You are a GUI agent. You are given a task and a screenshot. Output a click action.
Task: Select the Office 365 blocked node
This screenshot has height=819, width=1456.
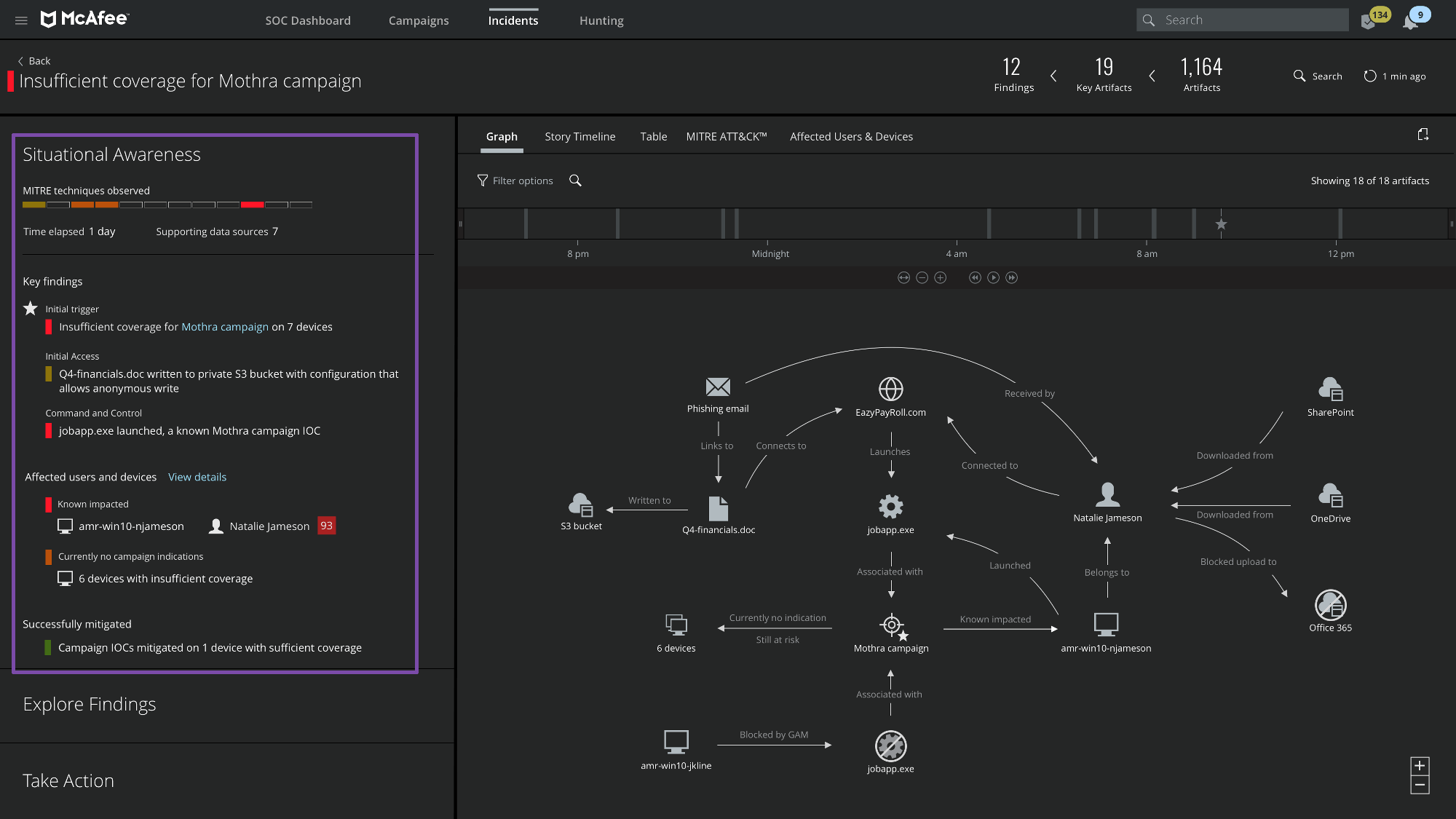[x=1330, y=604]
